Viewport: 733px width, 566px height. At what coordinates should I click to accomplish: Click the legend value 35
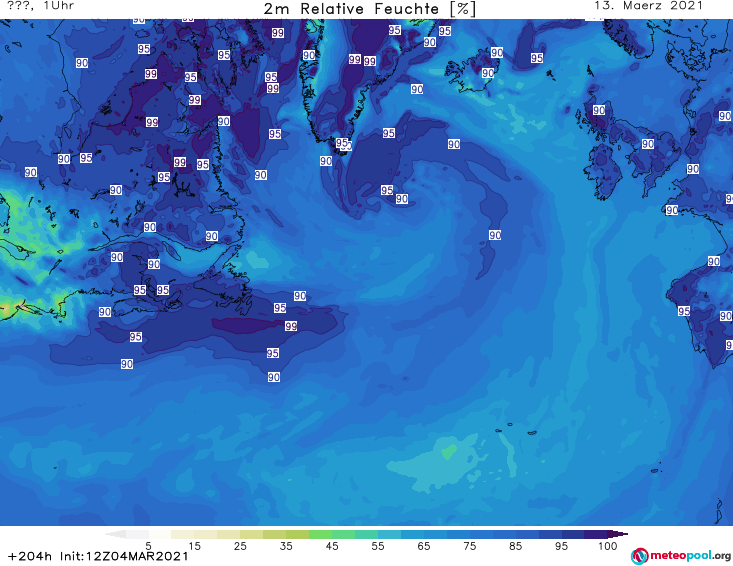click(x=286, y=546)
